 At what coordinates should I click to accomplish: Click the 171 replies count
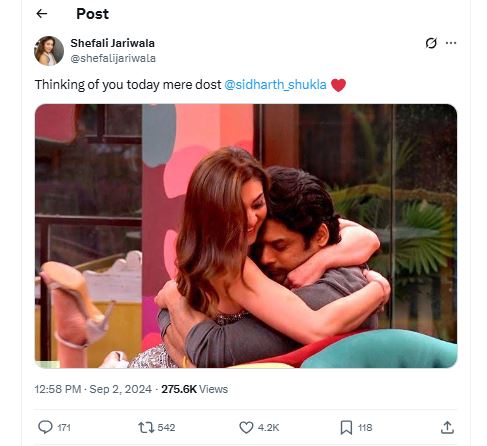point(64,428)
